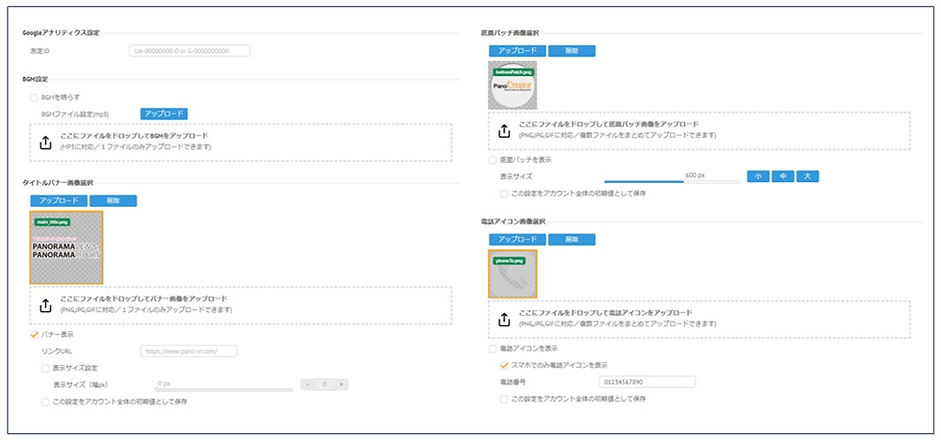Uncheck スマホでのみ電話アイコンを表示

(x=504, y=365)
